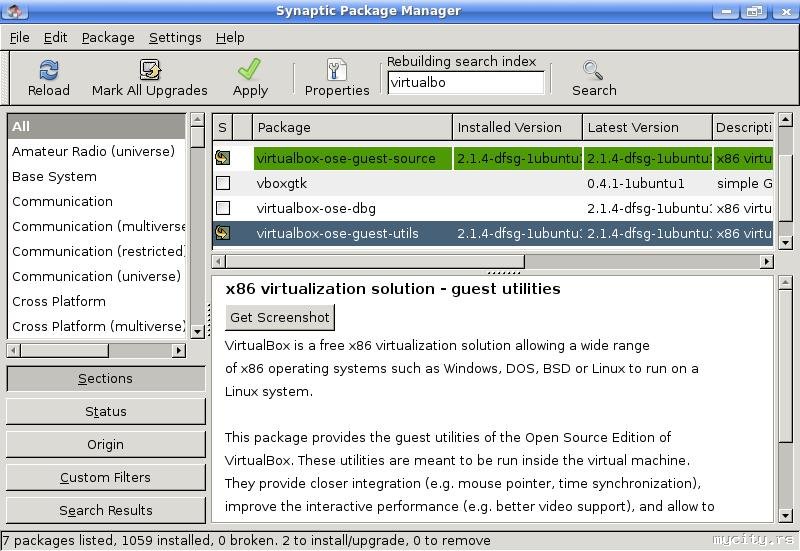The height and width of the screenshot is (551, 800).
Task: Select Communication (multiverse) section
Action: (x=96, y=227)
